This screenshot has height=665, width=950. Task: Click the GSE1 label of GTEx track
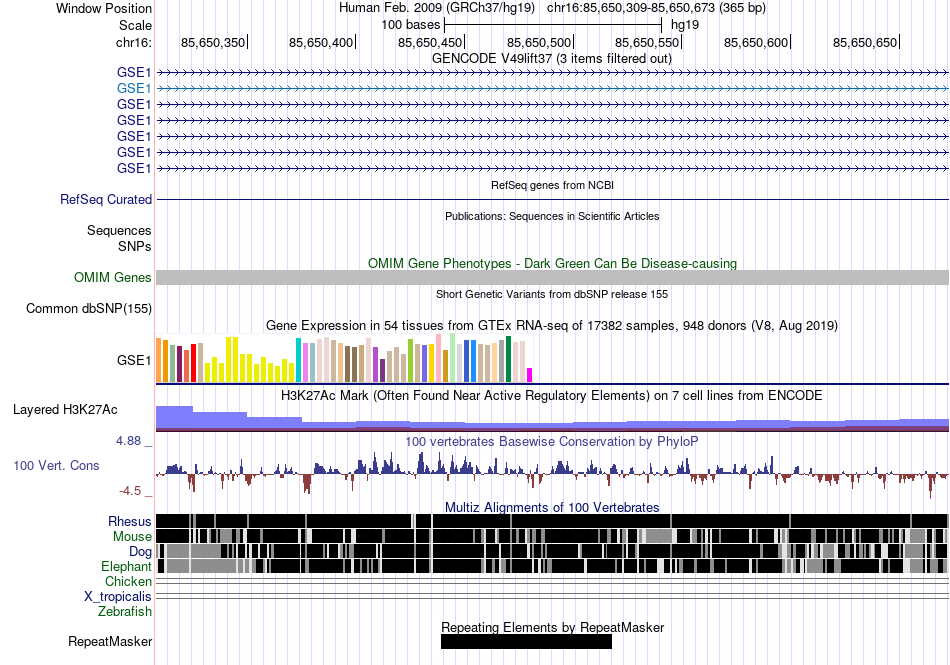pyautogui.click(x=134, y=360)
